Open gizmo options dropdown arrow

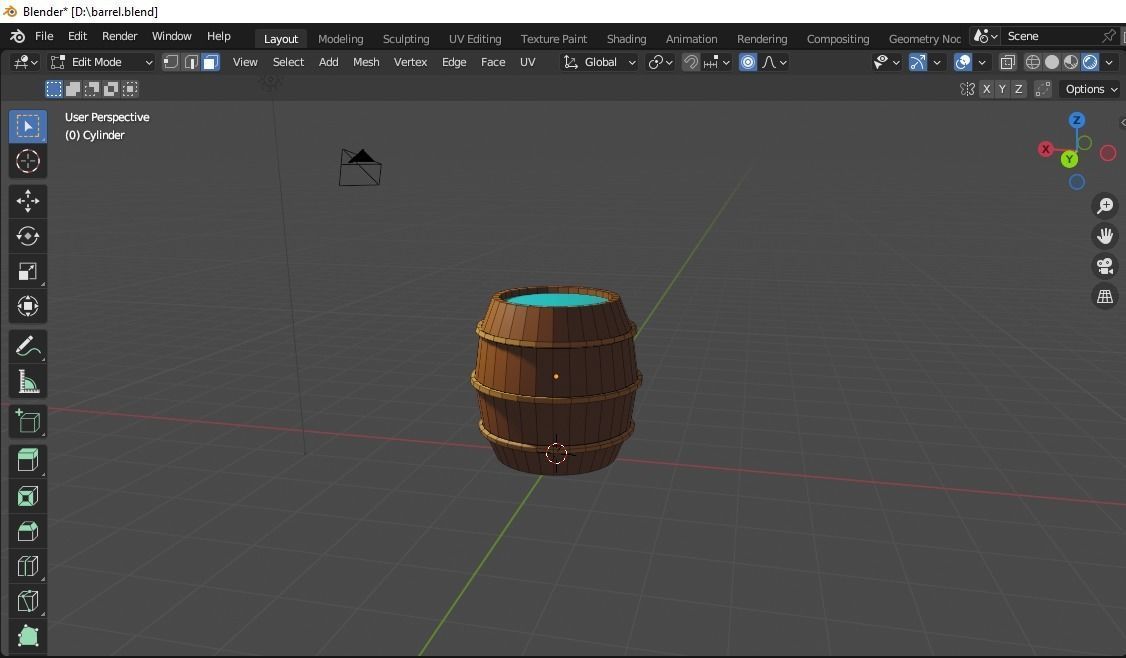click(x=936, y=62)
